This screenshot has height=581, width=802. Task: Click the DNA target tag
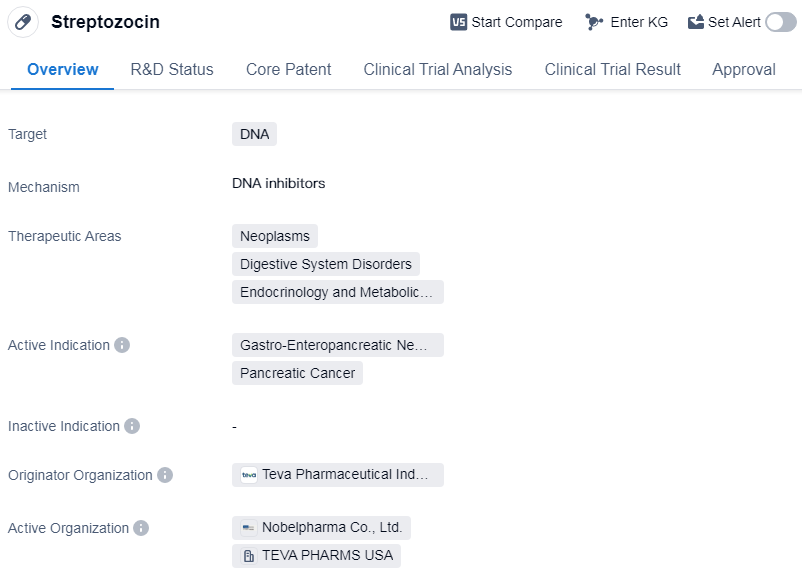point(254,134)
